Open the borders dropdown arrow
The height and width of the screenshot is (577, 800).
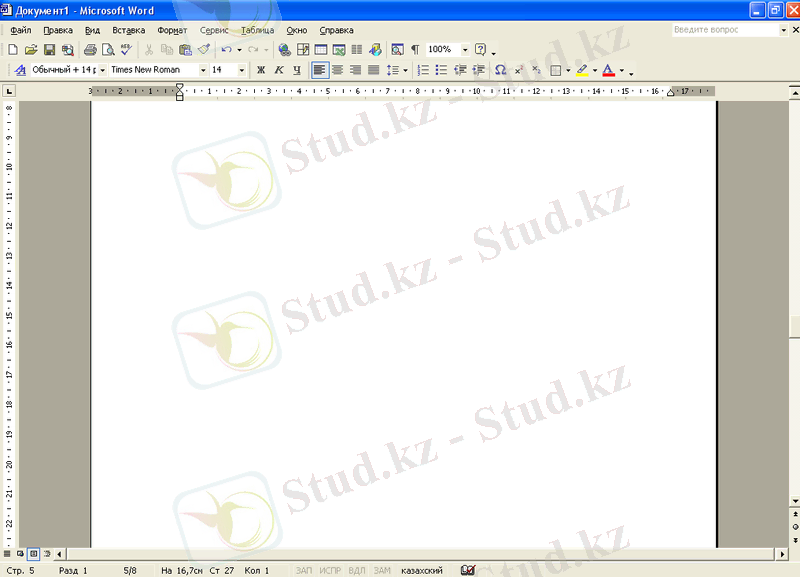(568, 70)
